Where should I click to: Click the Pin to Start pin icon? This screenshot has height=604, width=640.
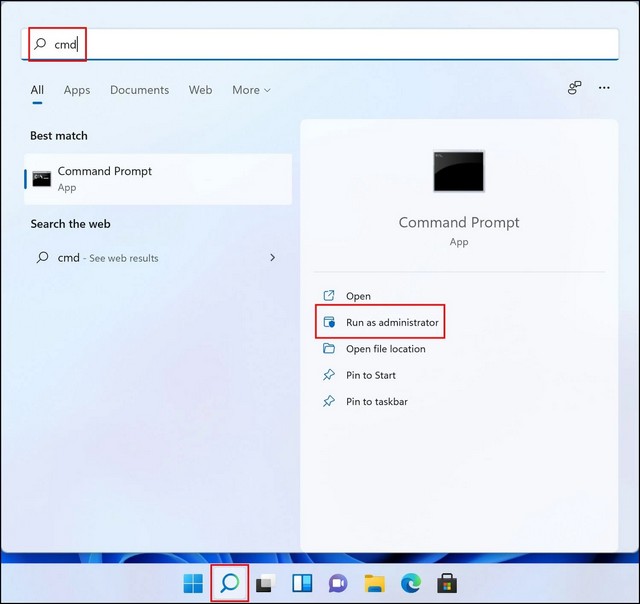(x=329, y=375)
